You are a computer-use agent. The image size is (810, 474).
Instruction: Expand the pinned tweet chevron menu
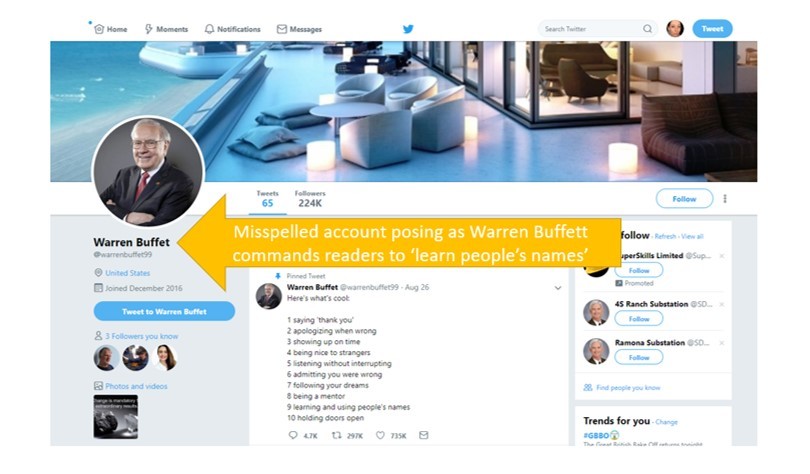tap(558, 288)
